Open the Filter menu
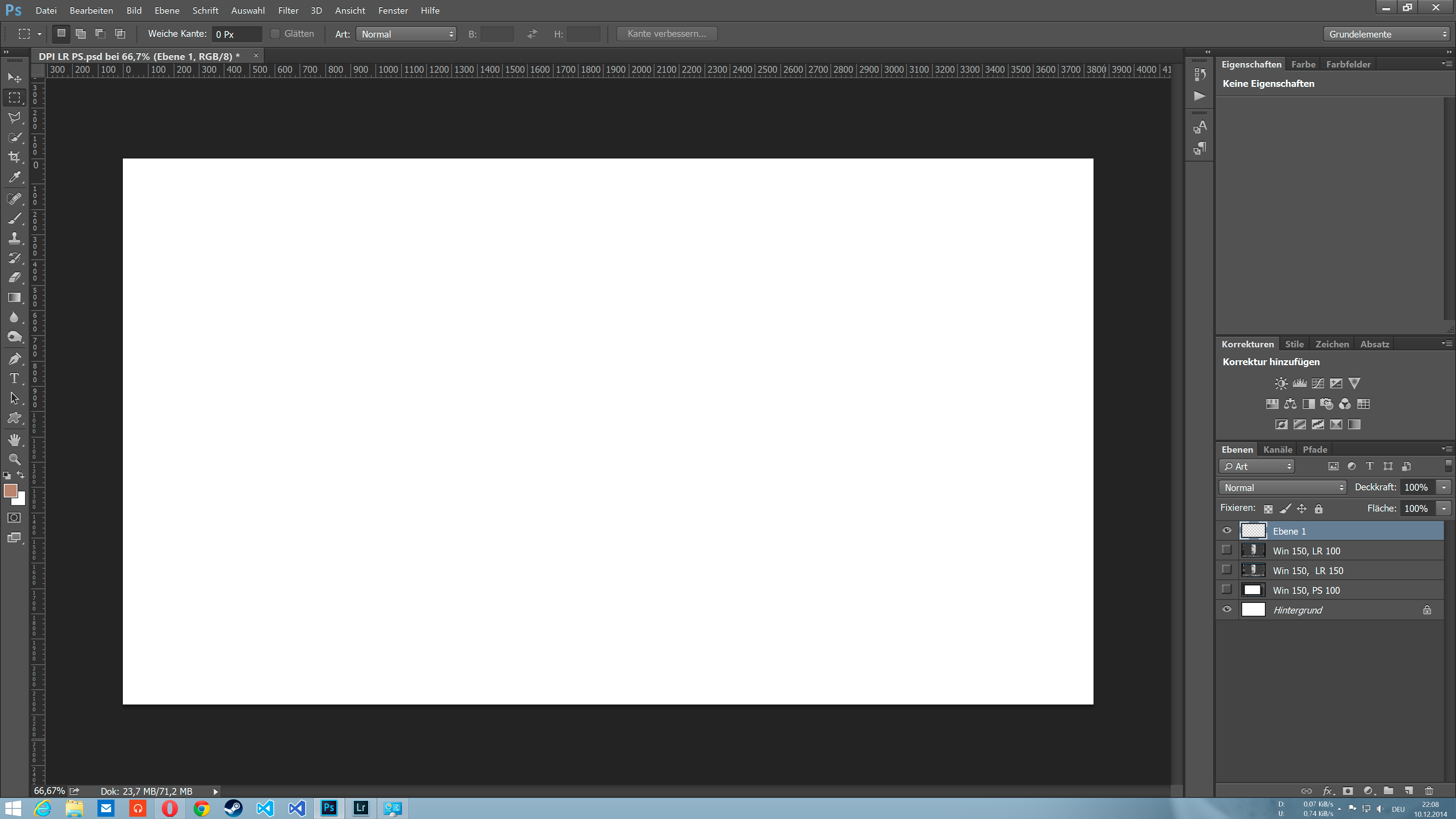This screenshot has height=819, width=1456. (x=288, y=10)
